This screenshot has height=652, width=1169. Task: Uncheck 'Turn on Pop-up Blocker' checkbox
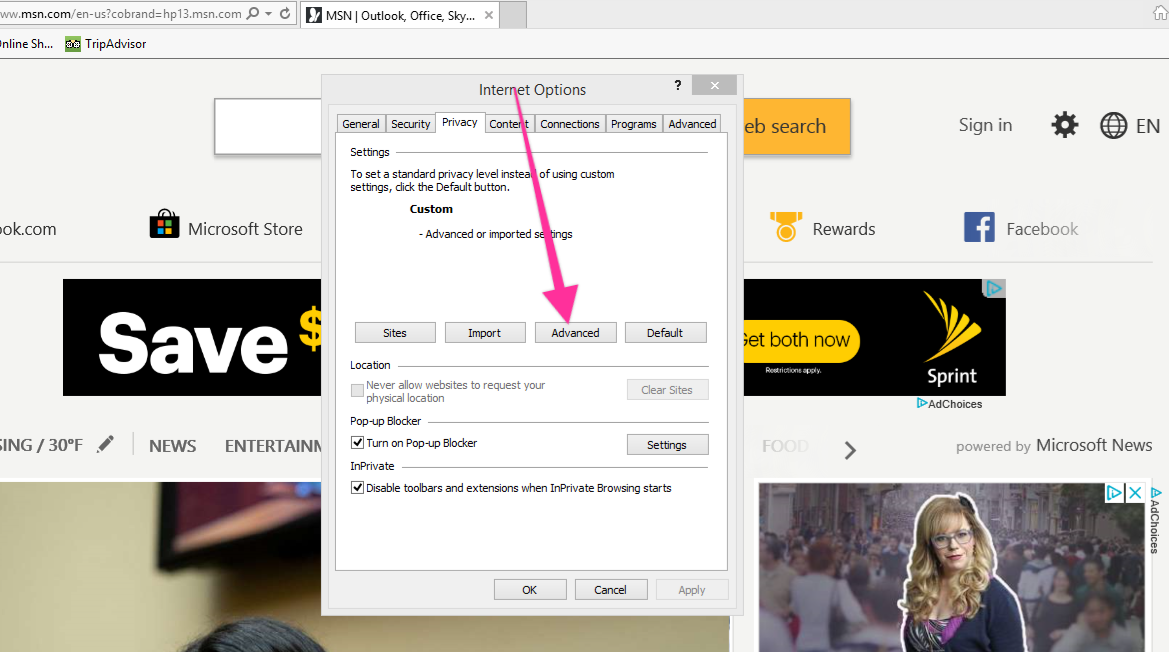point(357,443)
